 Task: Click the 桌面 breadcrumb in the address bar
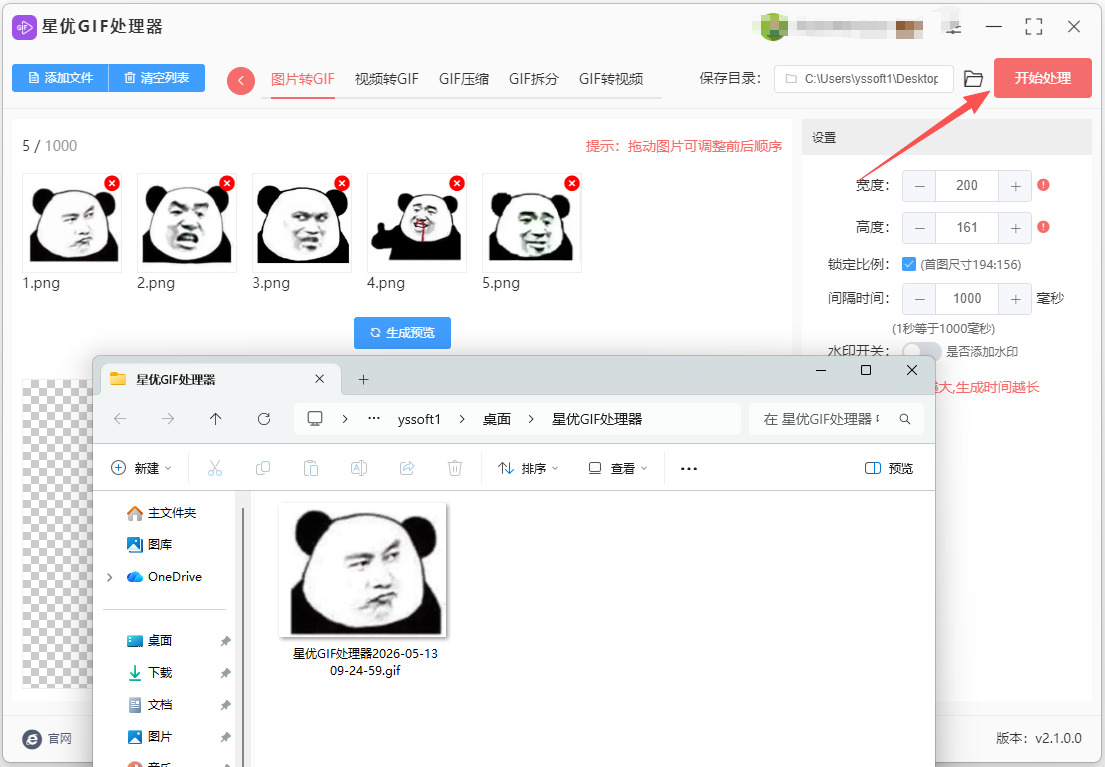497,419
